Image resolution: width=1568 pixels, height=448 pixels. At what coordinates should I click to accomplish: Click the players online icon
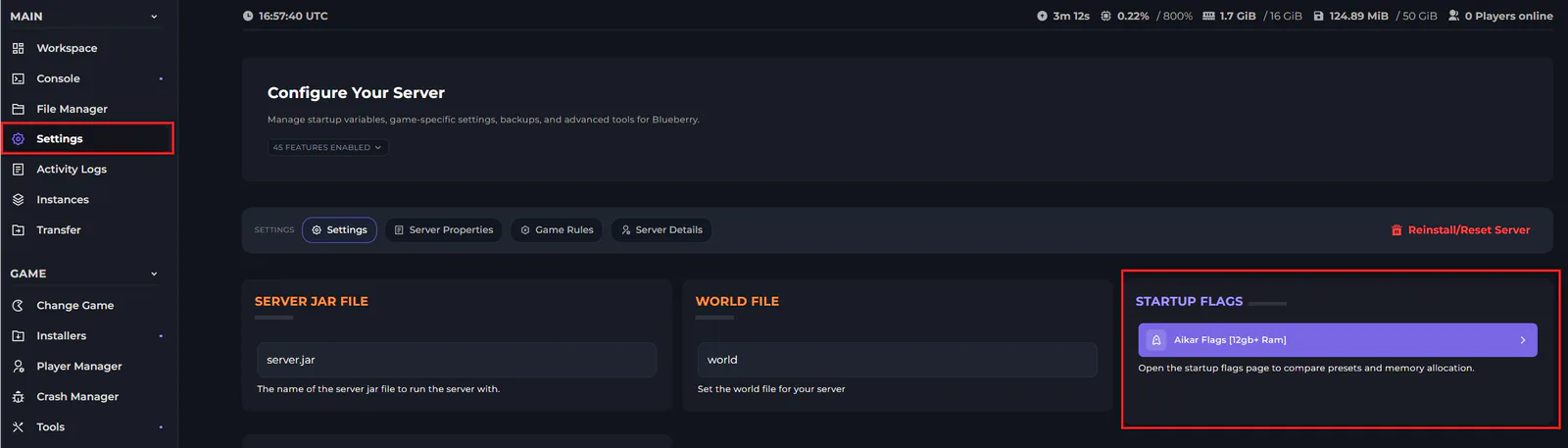tap(1453, 16)
